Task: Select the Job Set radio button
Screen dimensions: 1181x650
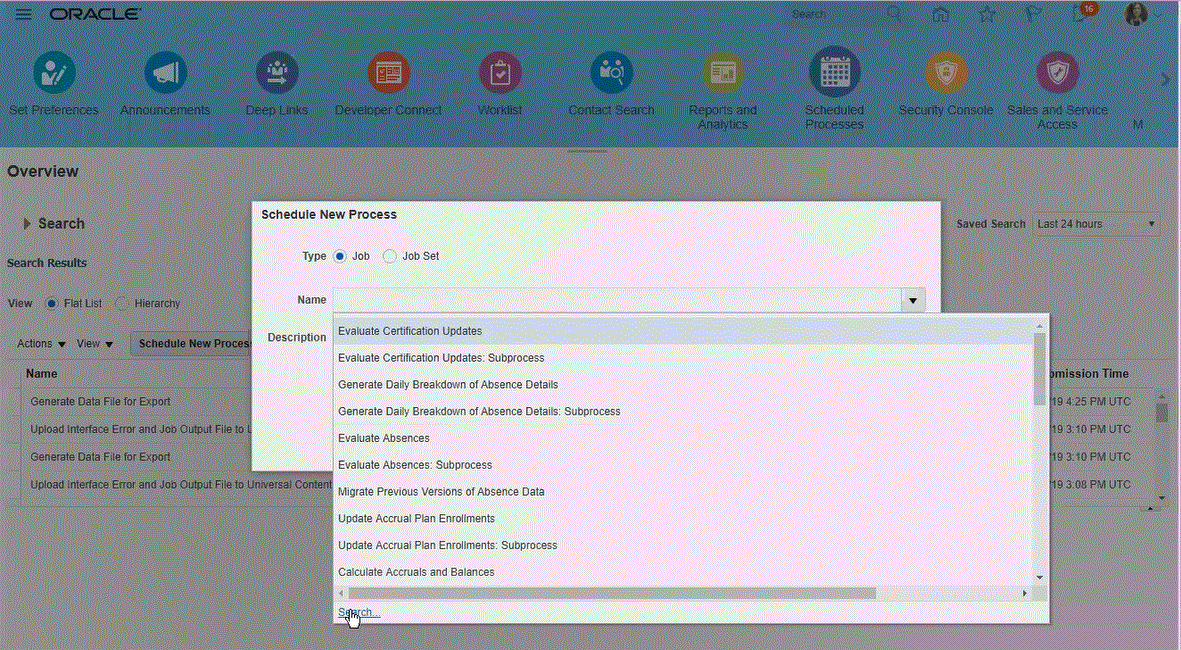Action: click(x=390, y=256)
